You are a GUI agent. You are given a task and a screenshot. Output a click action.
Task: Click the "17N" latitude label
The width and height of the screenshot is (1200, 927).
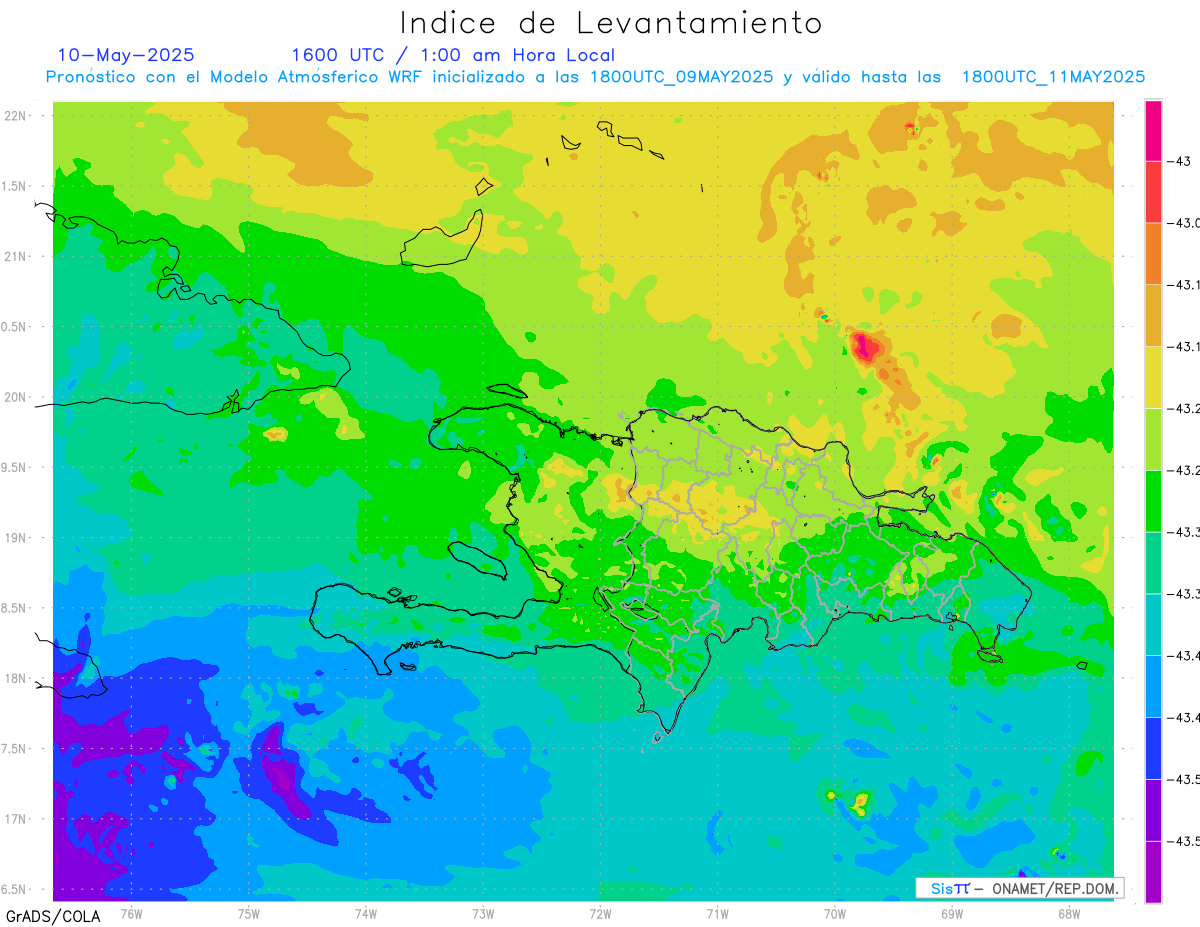pyautogui.click(x=16, y=819)
